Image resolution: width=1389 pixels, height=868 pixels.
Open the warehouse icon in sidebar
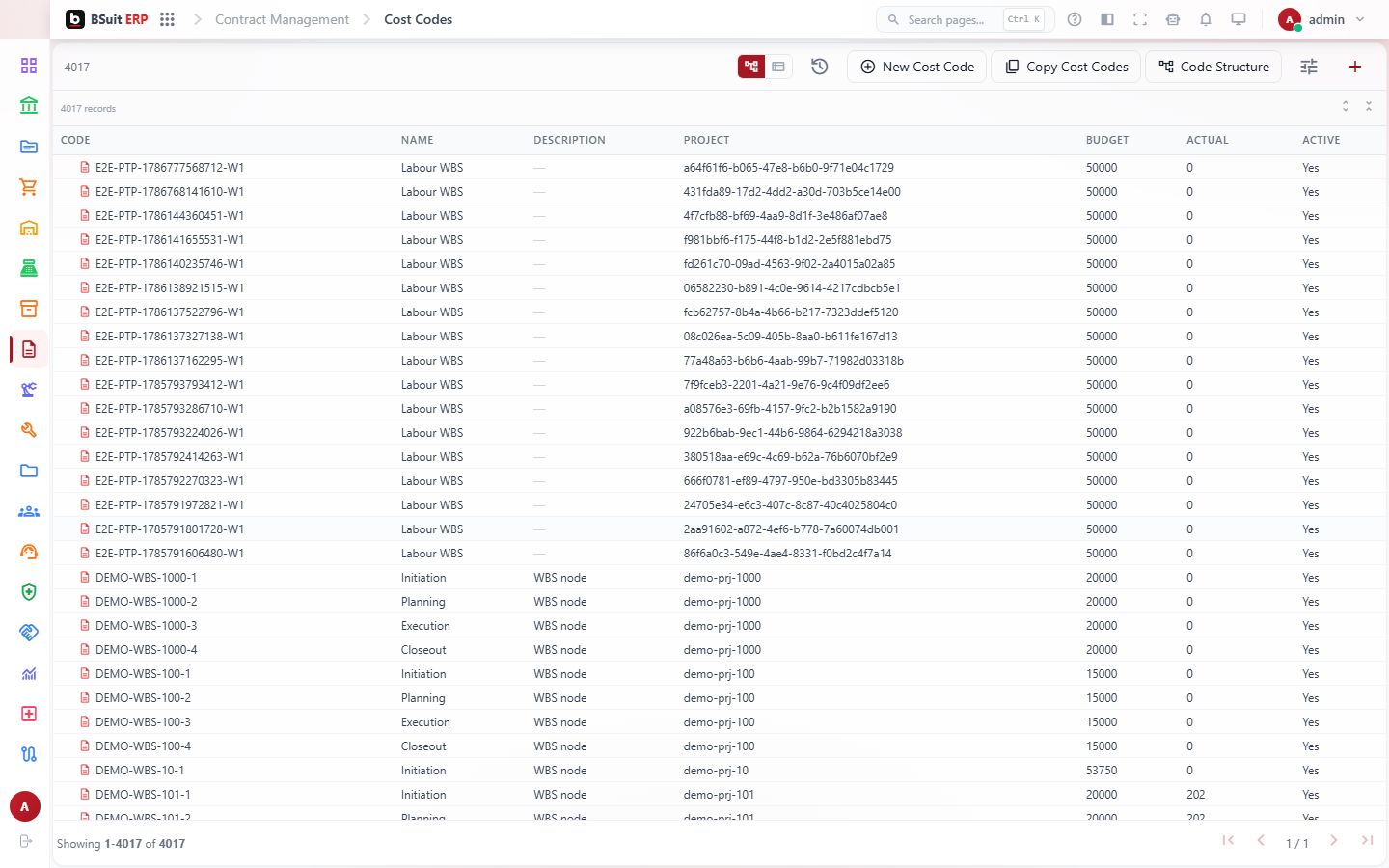(x=29, y=228)
